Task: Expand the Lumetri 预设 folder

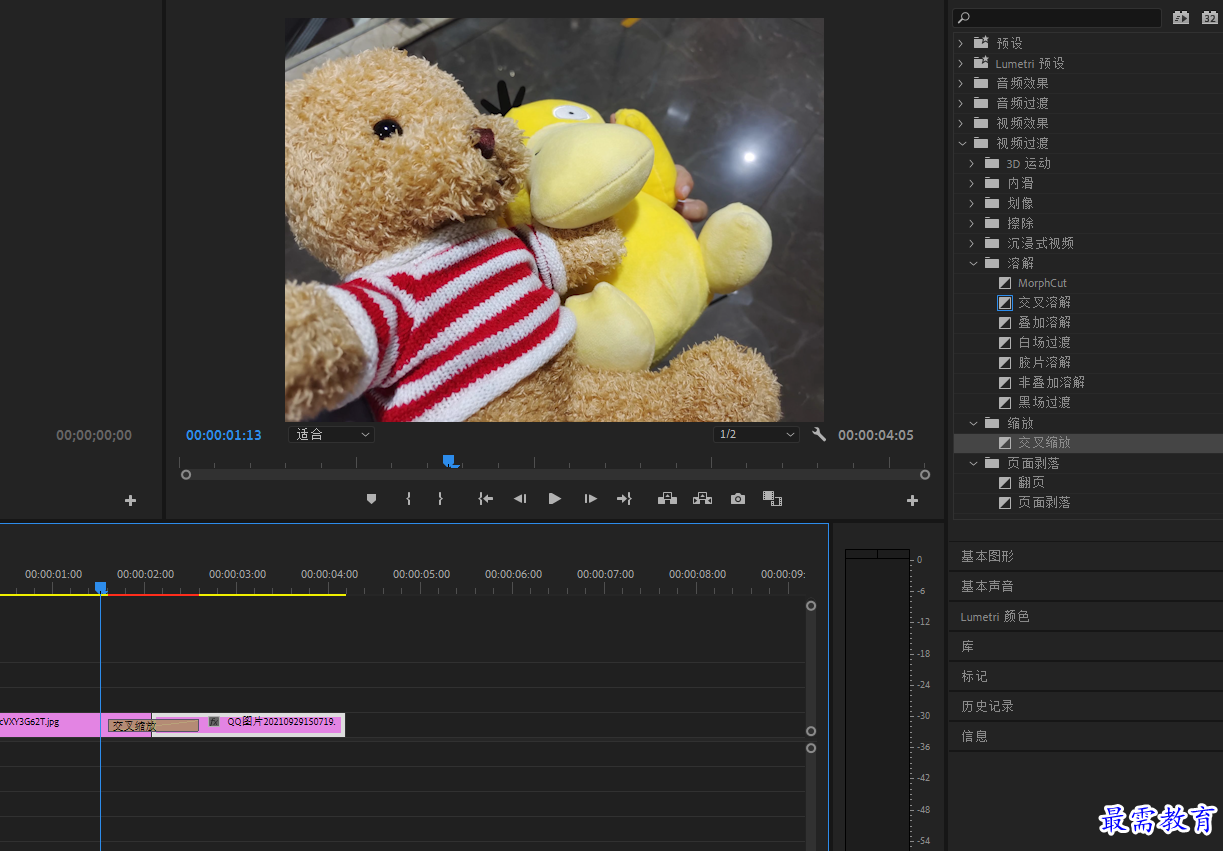Action: pyautogui.click(x=961, y=63)
